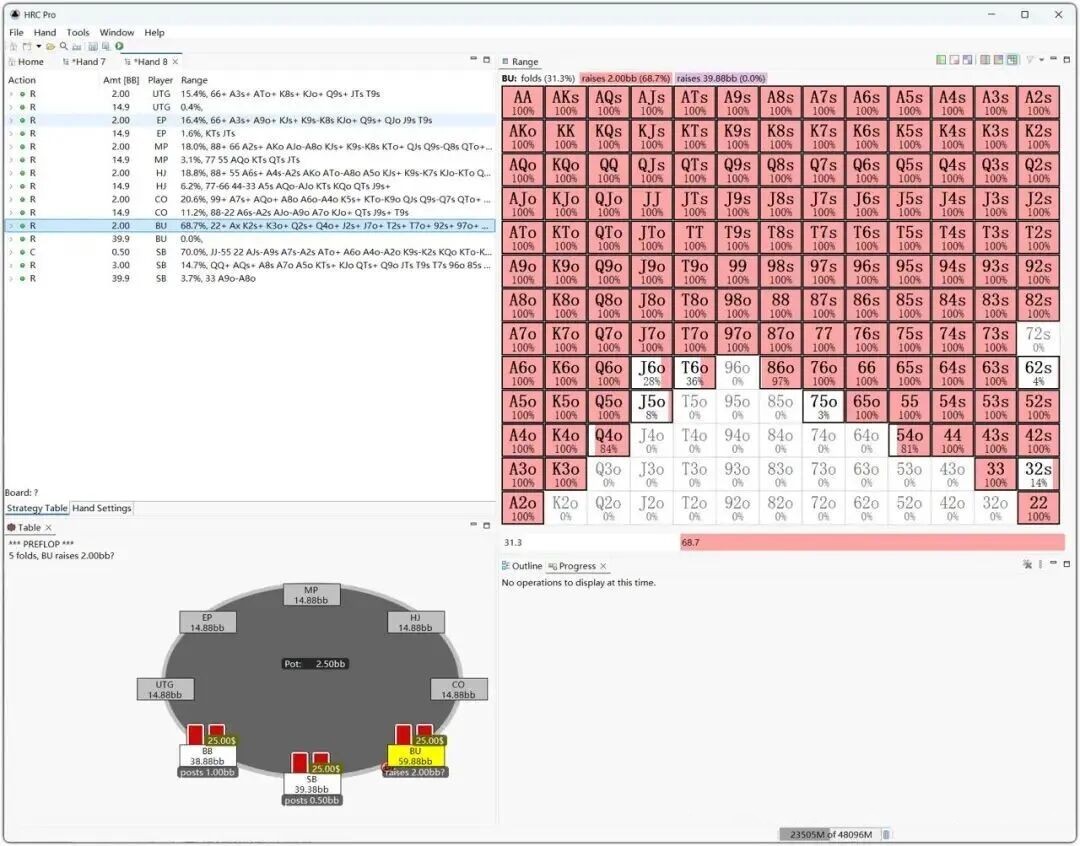Select the first green range view icon
Image resolution: width=1080 pixels, height=846 pixels.
(941, 61)
